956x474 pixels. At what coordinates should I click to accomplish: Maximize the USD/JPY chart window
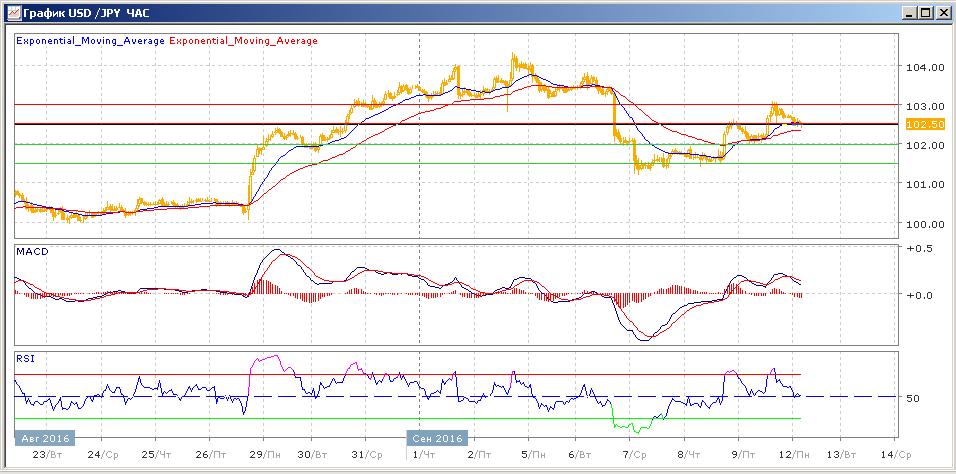pyautogui.click(x=924, y=13)
